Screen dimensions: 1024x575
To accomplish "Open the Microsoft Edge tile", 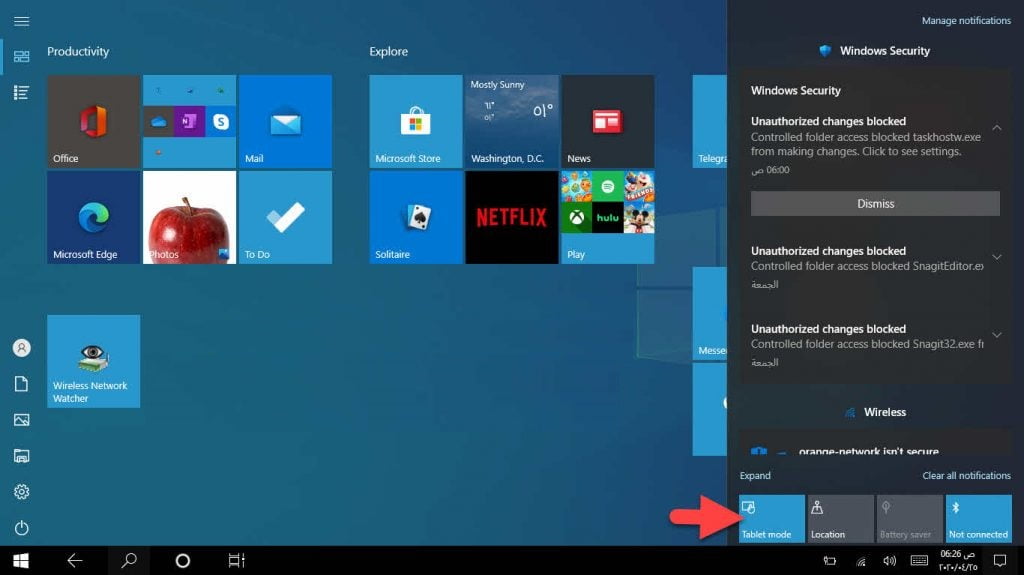I will tap(93, 218).
